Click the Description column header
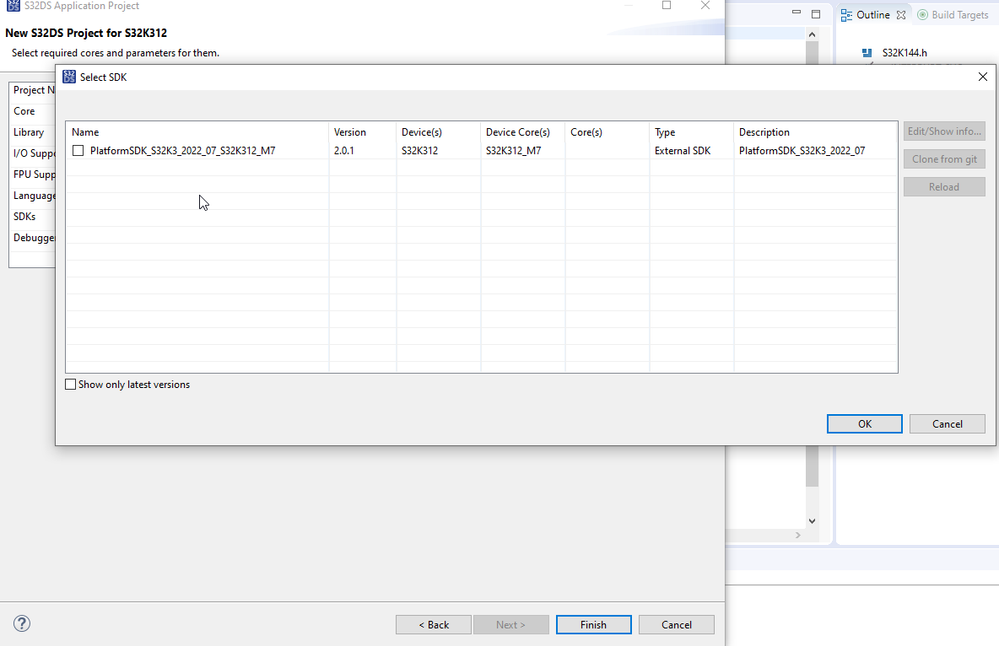 click(816, 132)
